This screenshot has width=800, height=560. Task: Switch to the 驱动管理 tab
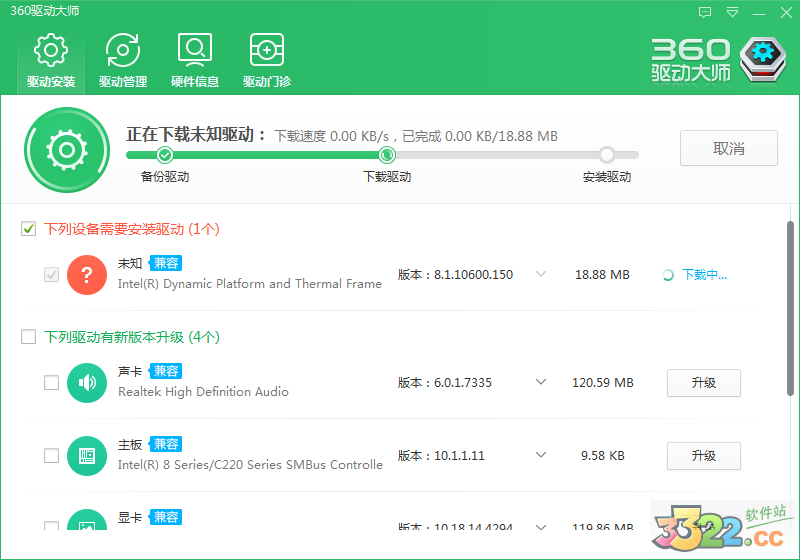pos(123,61)
